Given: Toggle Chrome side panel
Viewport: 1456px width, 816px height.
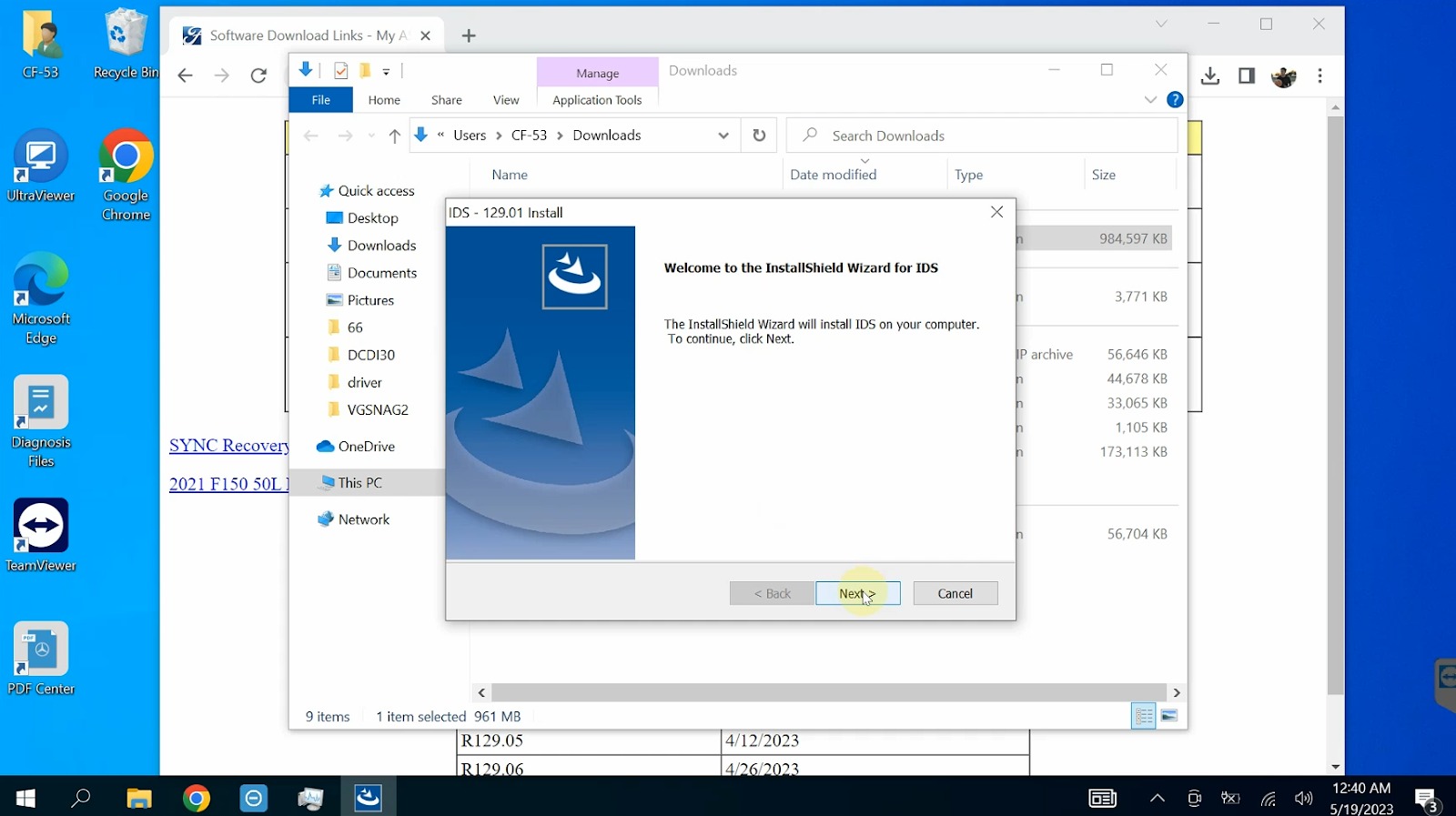Looking at the screenshot, I should [1247, 76].
